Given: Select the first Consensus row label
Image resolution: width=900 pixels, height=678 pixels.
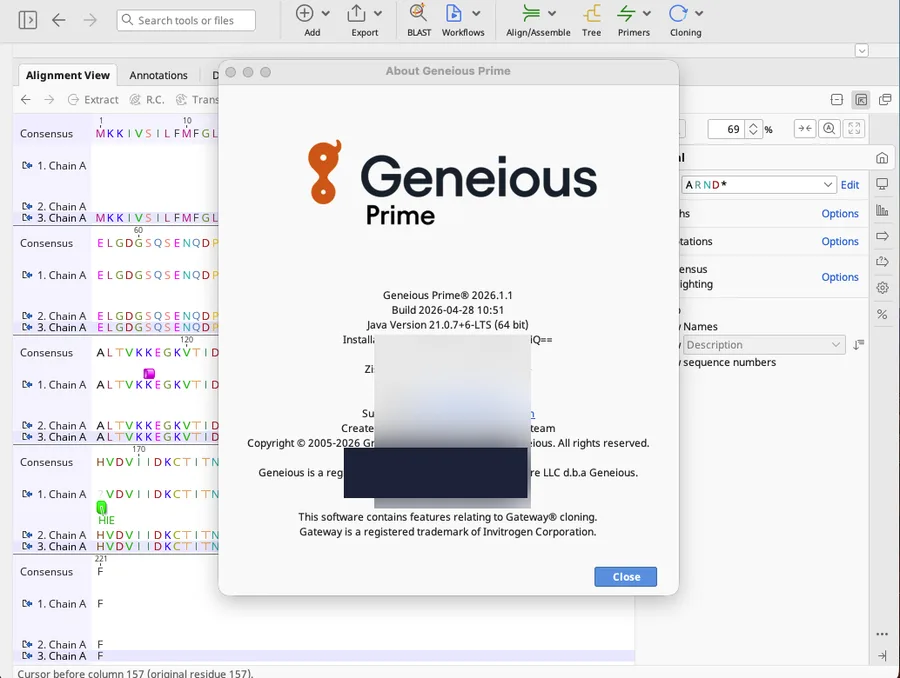Looking at the screenshot, I should (x=46, y=134).
